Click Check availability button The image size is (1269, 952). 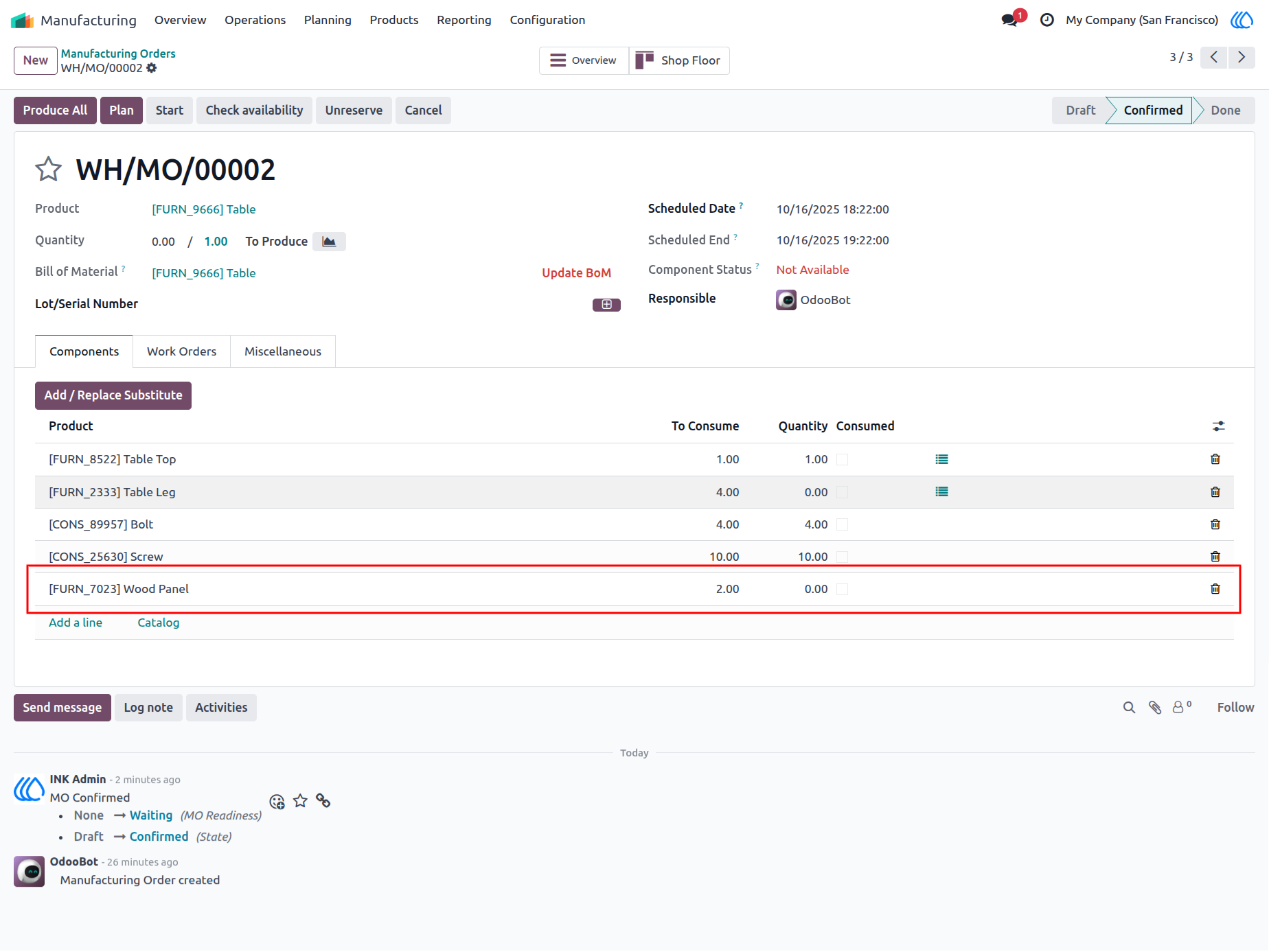tap(254, 111)
